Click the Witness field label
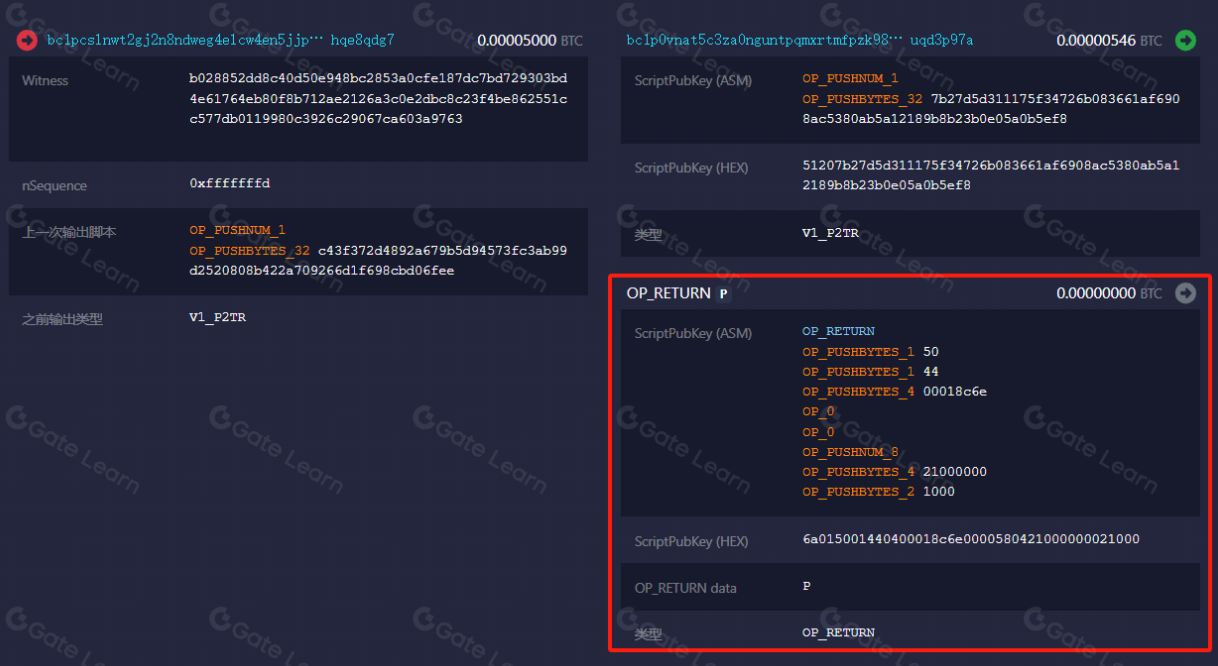This screenshot has height=666, width=1218. tap(45, 80)
